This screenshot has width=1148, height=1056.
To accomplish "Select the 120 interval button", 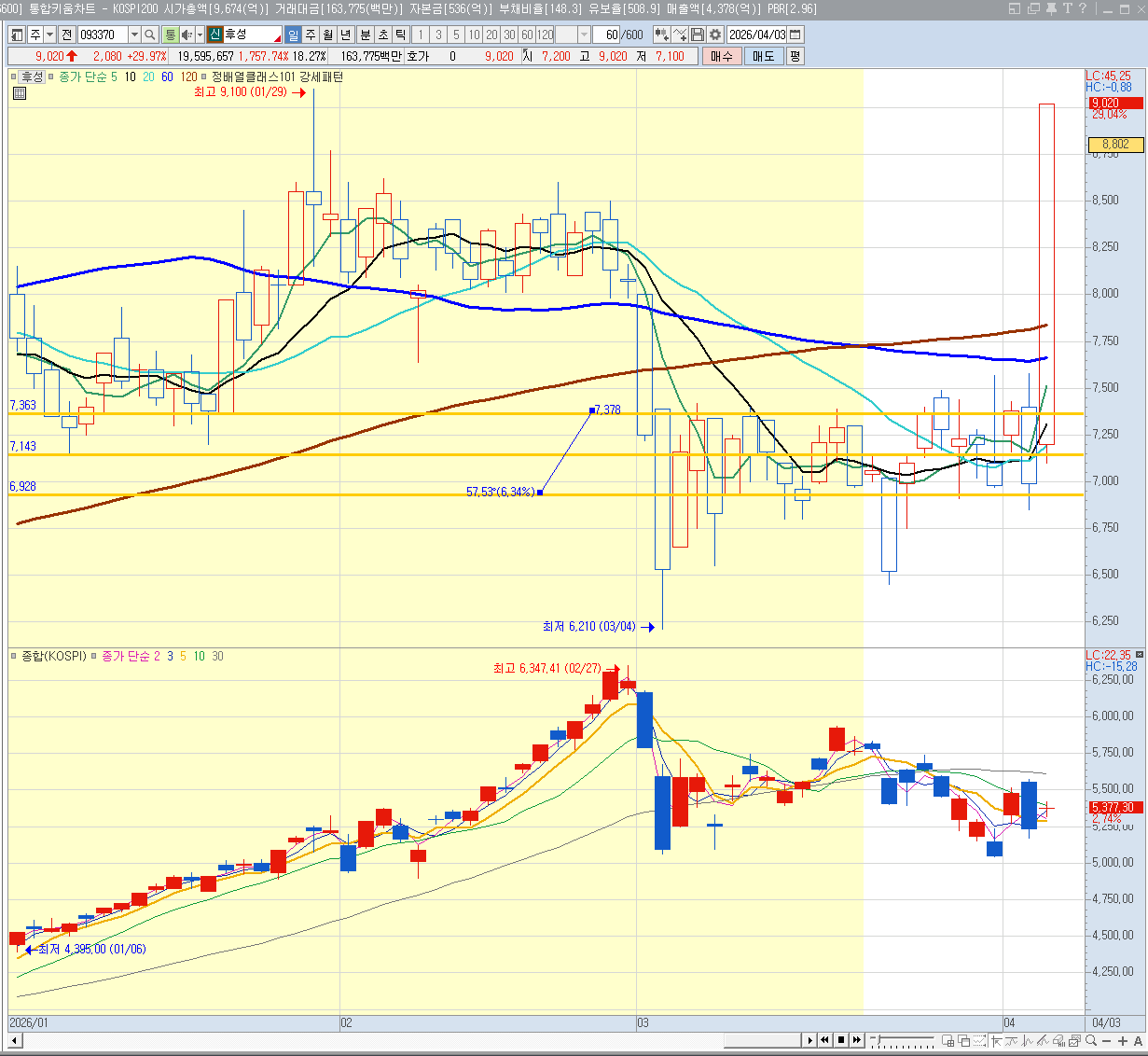I will click(546, 35).
